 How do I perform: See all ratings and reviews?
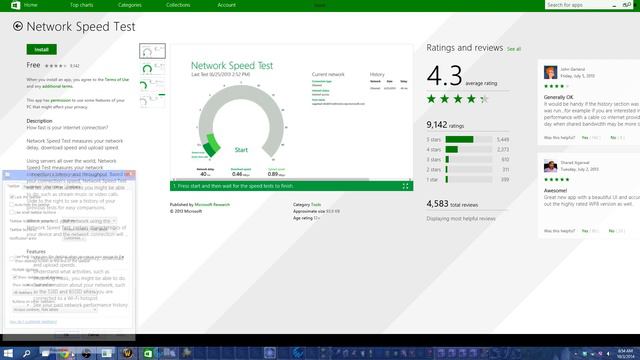coord(514,49)
